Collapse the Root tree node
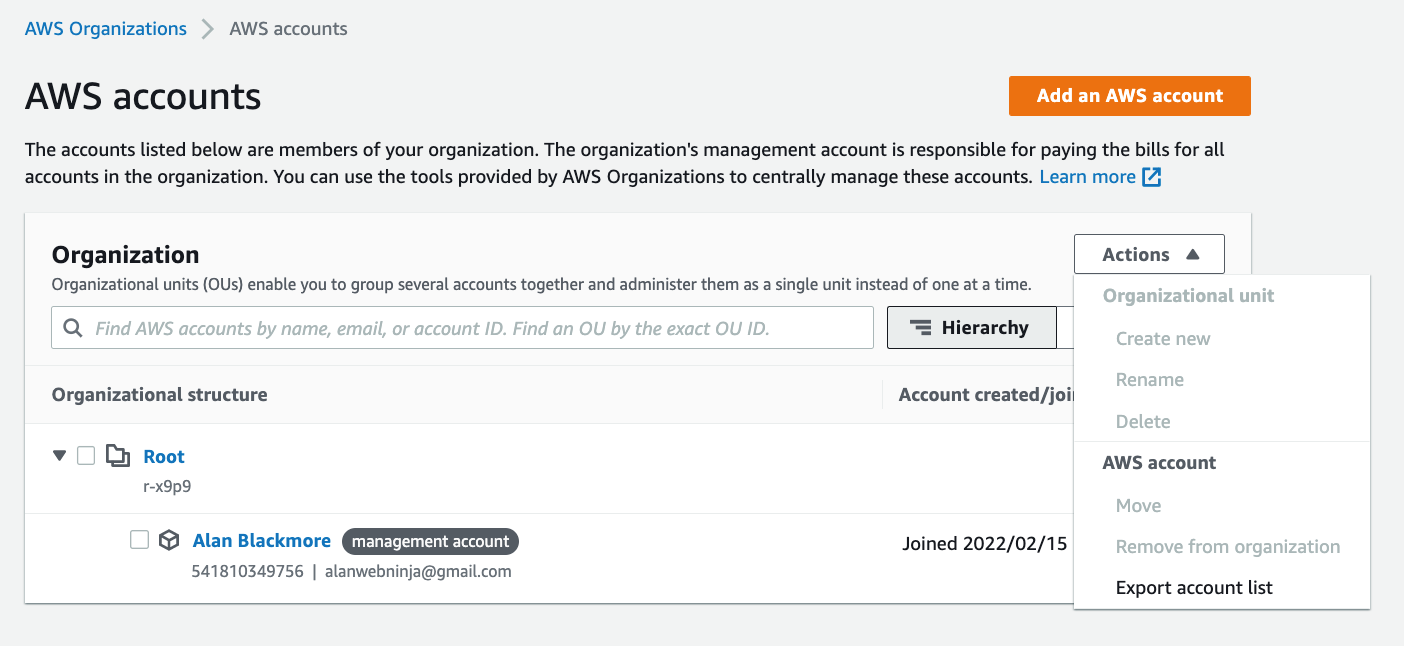 tap(60, 456)
